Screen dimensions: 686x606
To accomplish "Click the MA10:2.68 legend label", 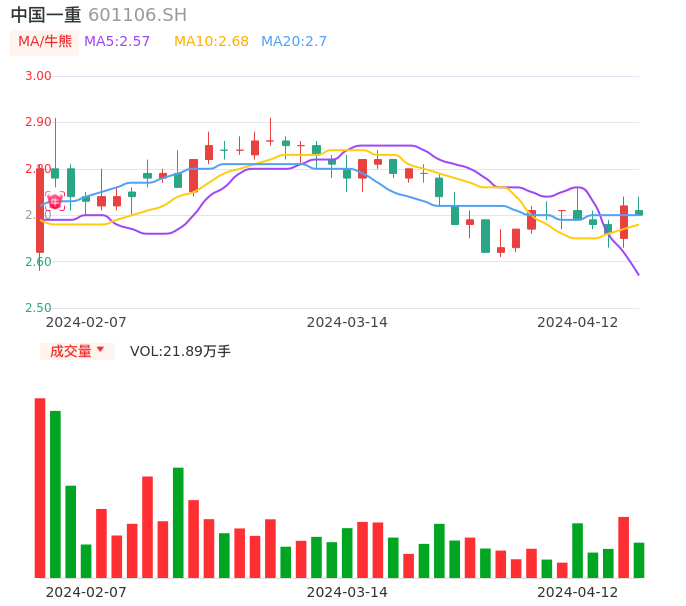I will pos(211,42).
